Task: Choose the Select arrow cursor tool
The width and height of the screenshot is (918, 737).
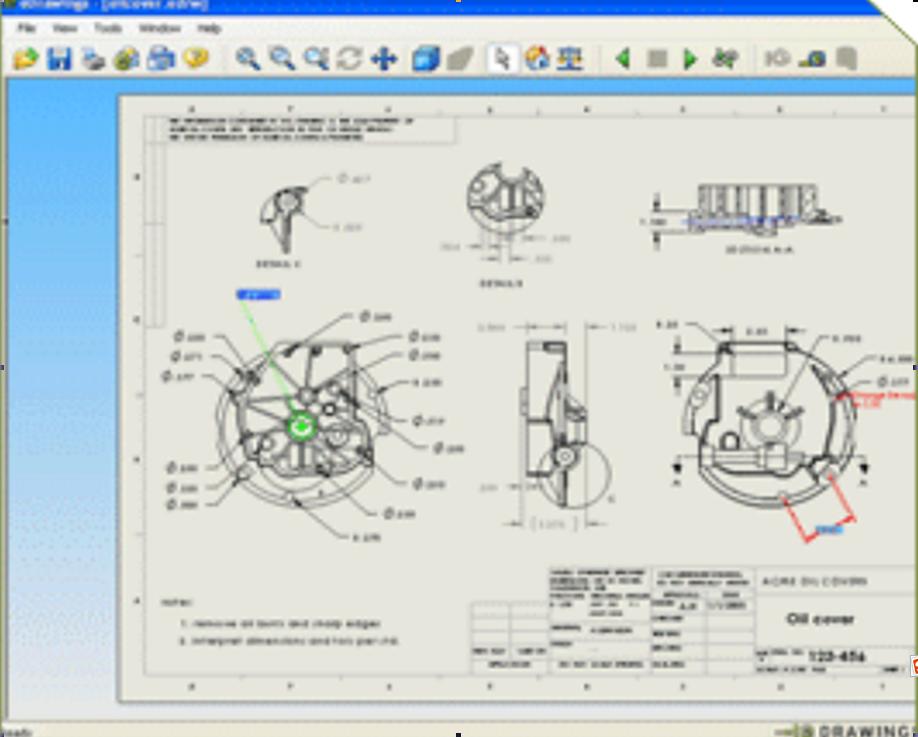Action: tap(503, 59)
